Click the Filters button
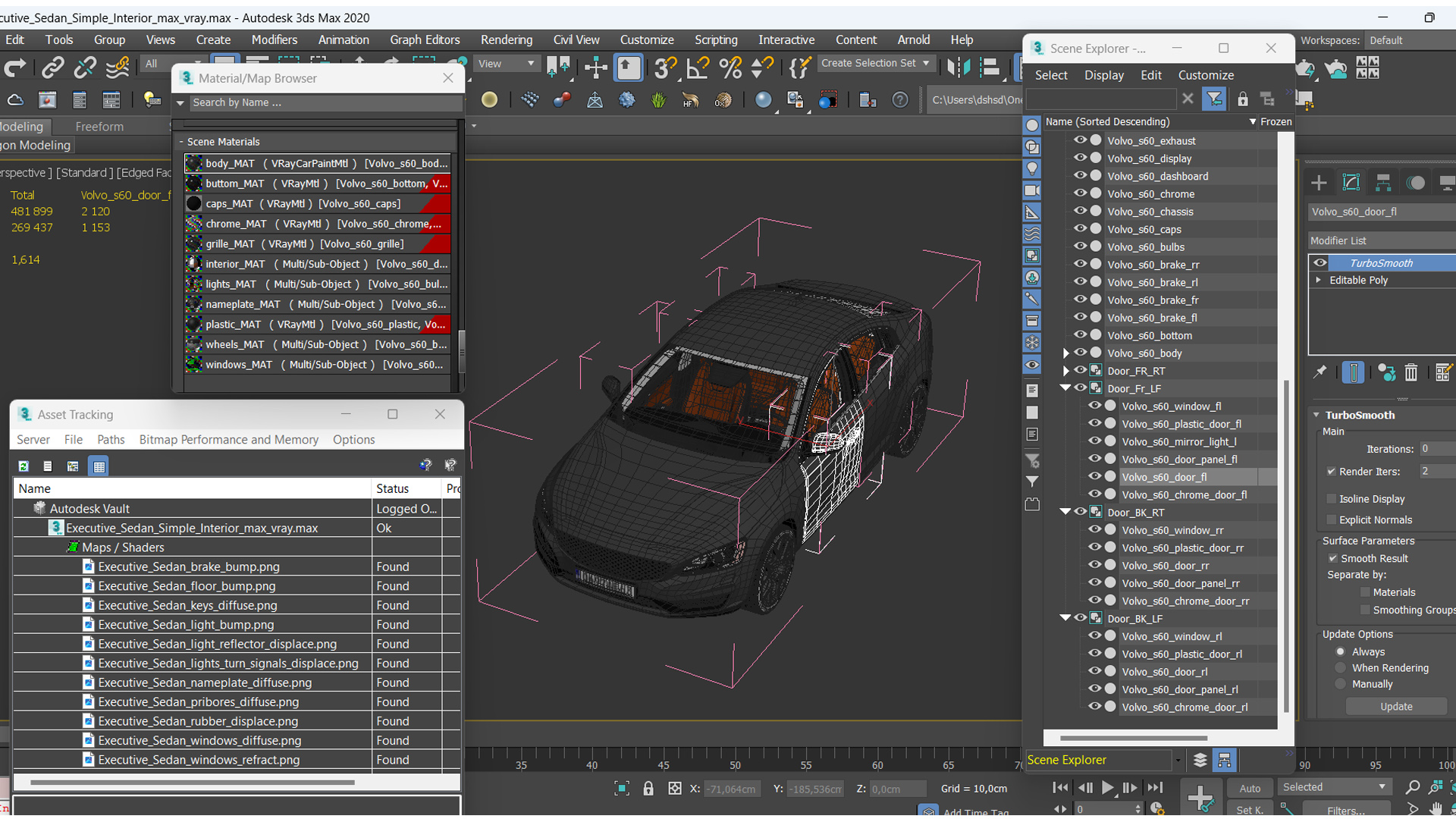Image resolution: width=1456 pixels, height=819 pixels. tap(1346, 810)
